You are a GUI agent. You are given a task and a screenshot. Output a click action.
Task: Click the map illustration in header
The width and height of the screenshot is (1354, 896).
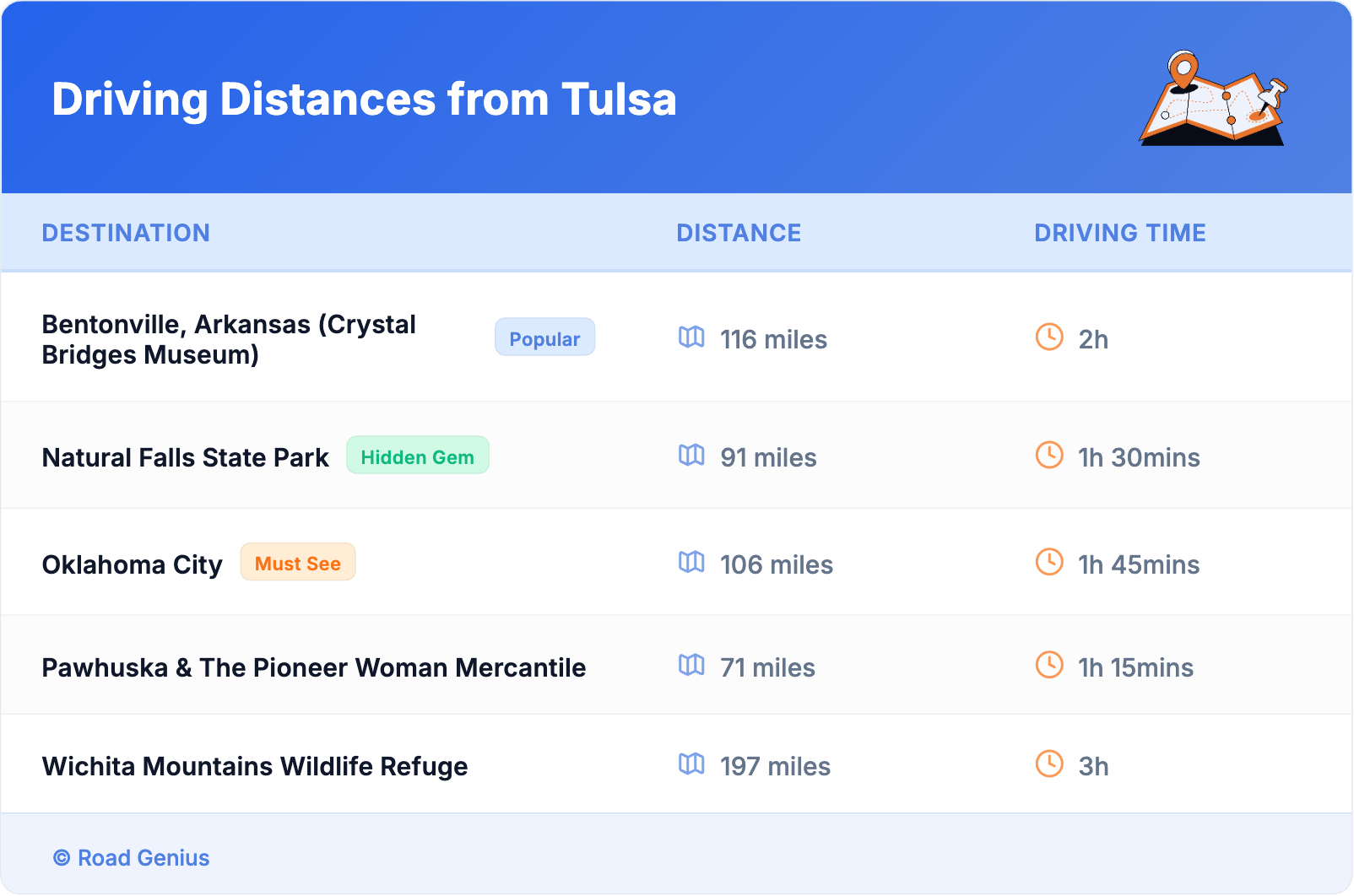[1213, 99]
